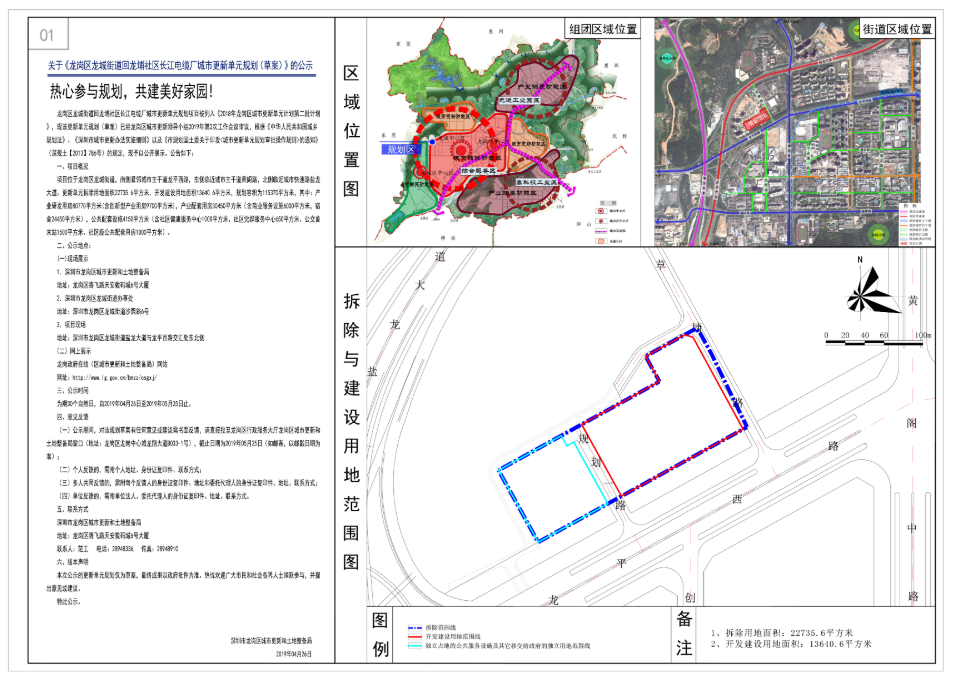Click the blue dash-dot demolition line legend swatch
953x680 pixels.
pos(415,627)
